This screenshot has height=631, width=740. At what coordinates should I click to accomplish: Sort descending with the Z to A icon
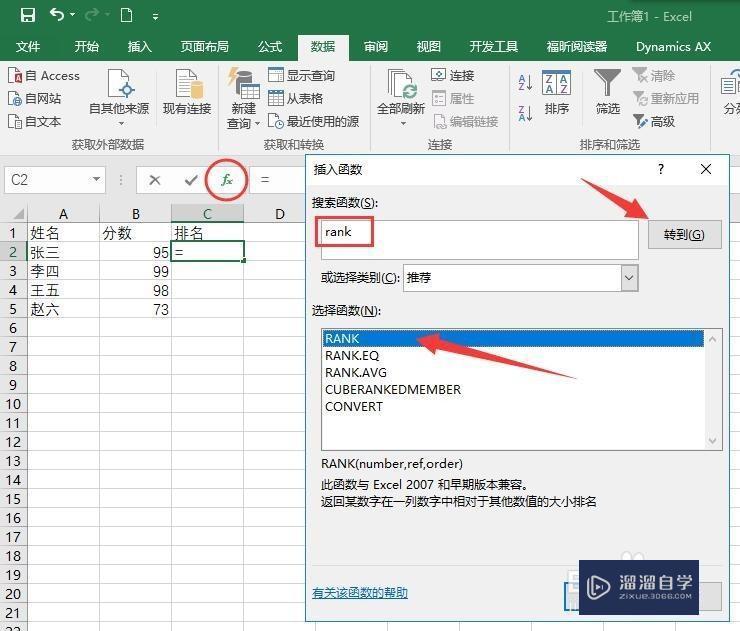click(525, 114)
